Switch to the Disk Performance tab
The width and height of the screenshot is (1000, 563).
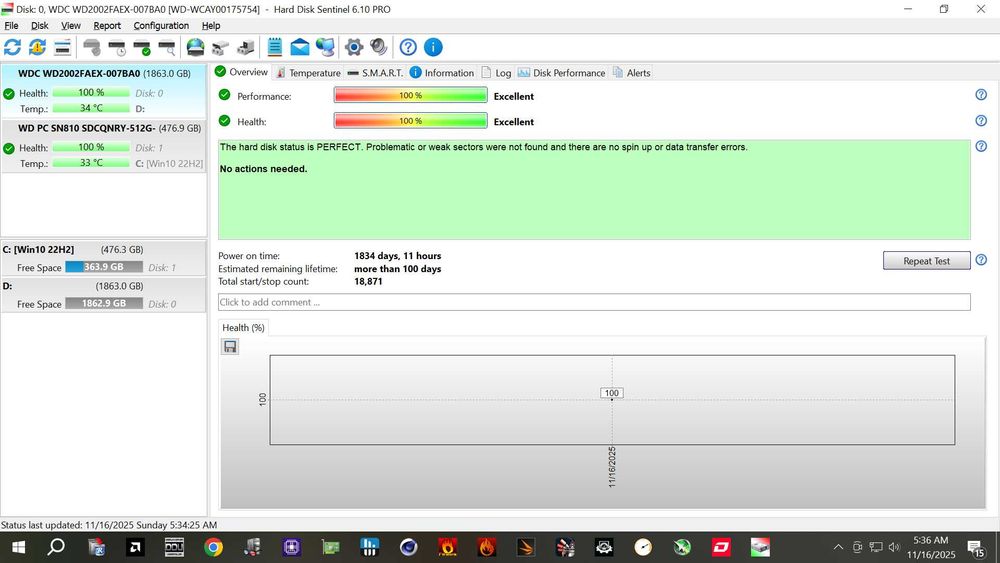(x=561, y=73)
